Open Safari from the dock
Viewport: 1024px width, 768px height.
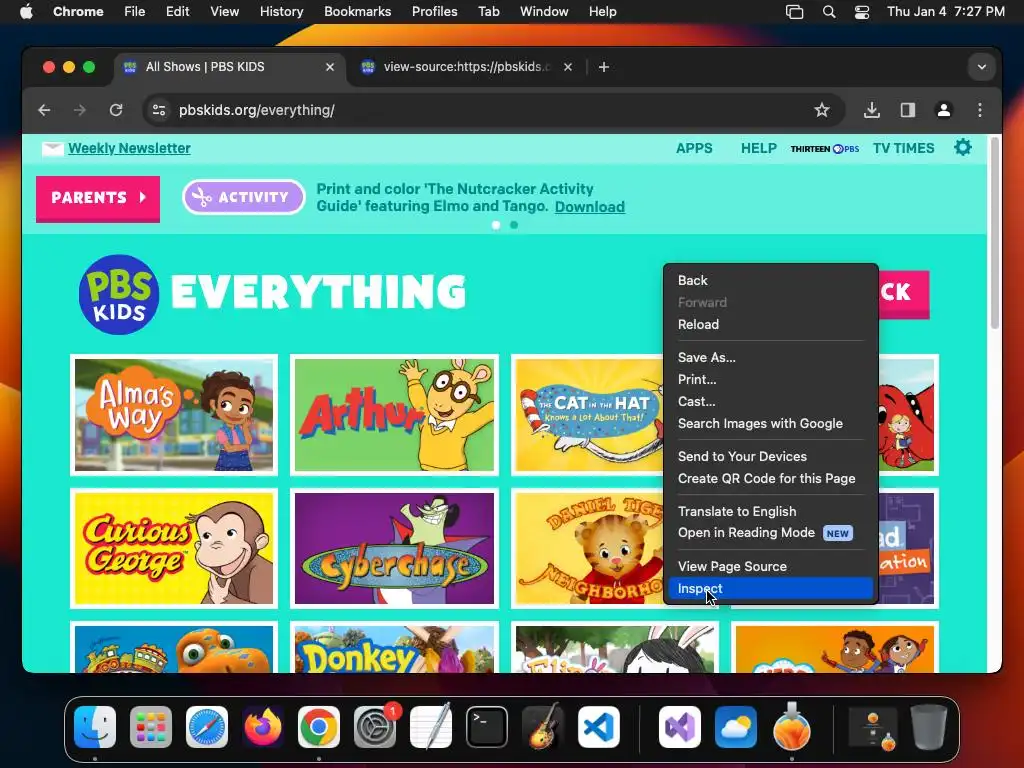tap(207, 727)
